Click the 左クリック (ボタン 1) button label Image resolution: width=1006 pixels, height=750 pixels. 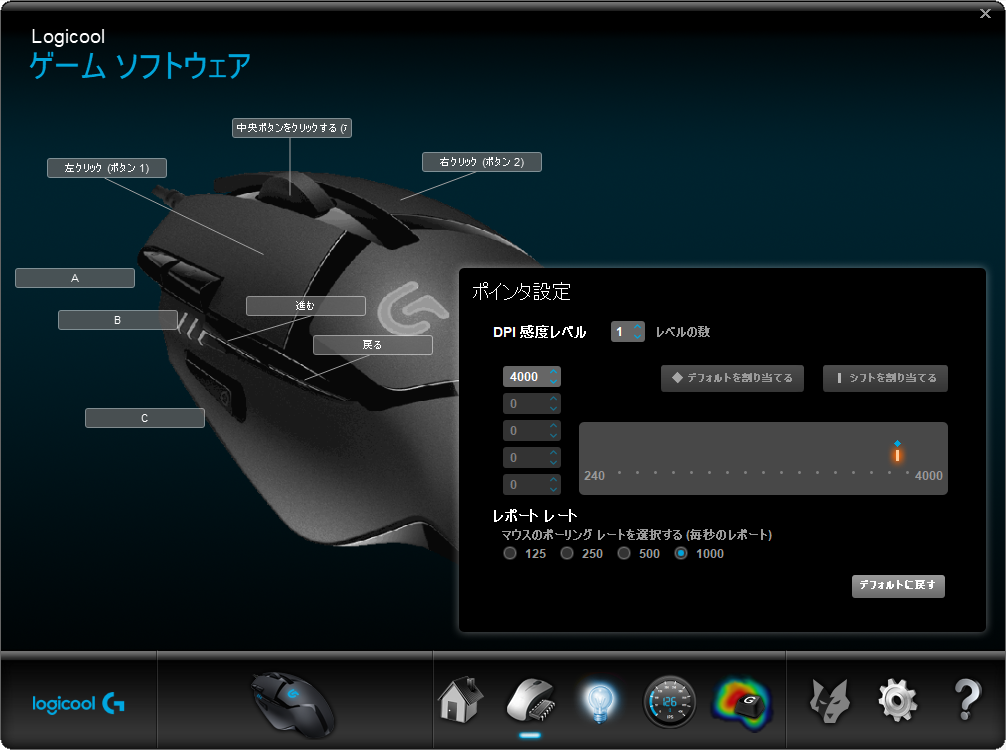107,168
